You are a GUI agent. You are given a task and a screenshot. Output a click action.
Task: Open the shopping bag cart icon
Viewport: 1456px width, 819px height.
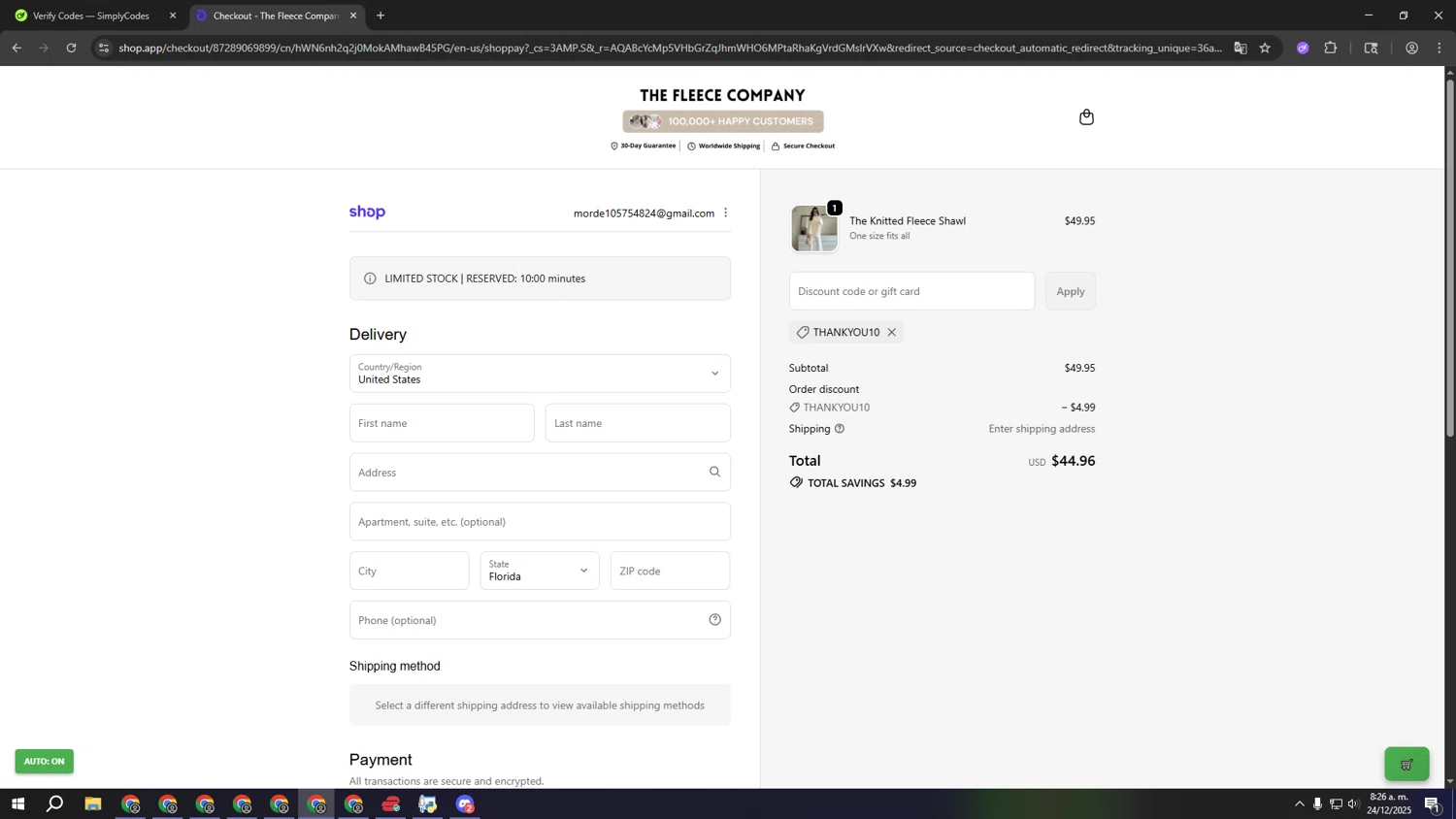click(1086, 117)
